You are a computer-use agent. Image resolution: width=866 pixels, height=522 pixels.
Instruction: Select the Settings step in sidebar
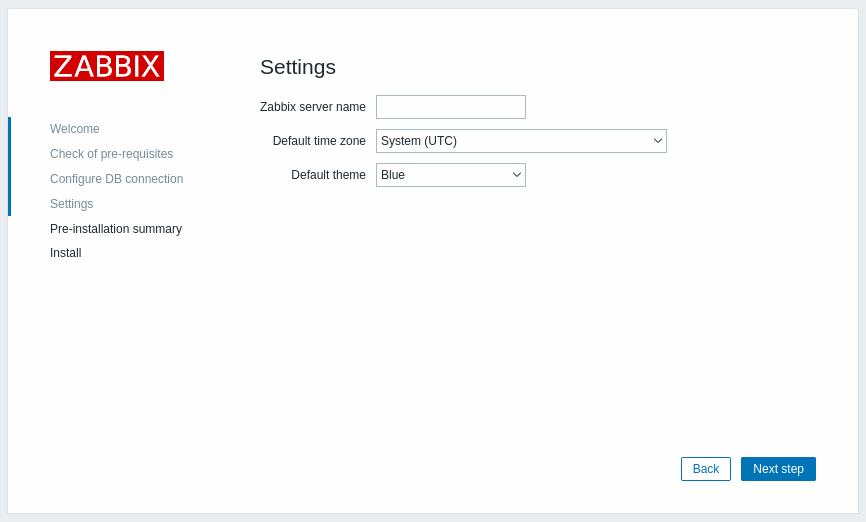tap(71, 204)
